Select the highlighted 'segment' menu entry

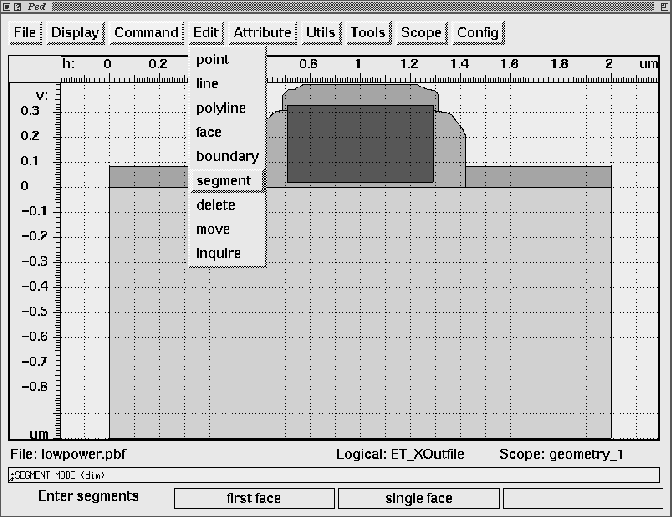227,180
